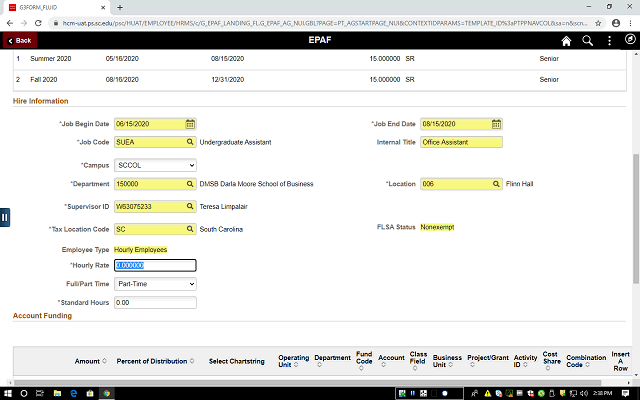The width and height of the screenshot is (640, 400).
Task: Expand the collapsed left side panel tab
Action: 5,217
